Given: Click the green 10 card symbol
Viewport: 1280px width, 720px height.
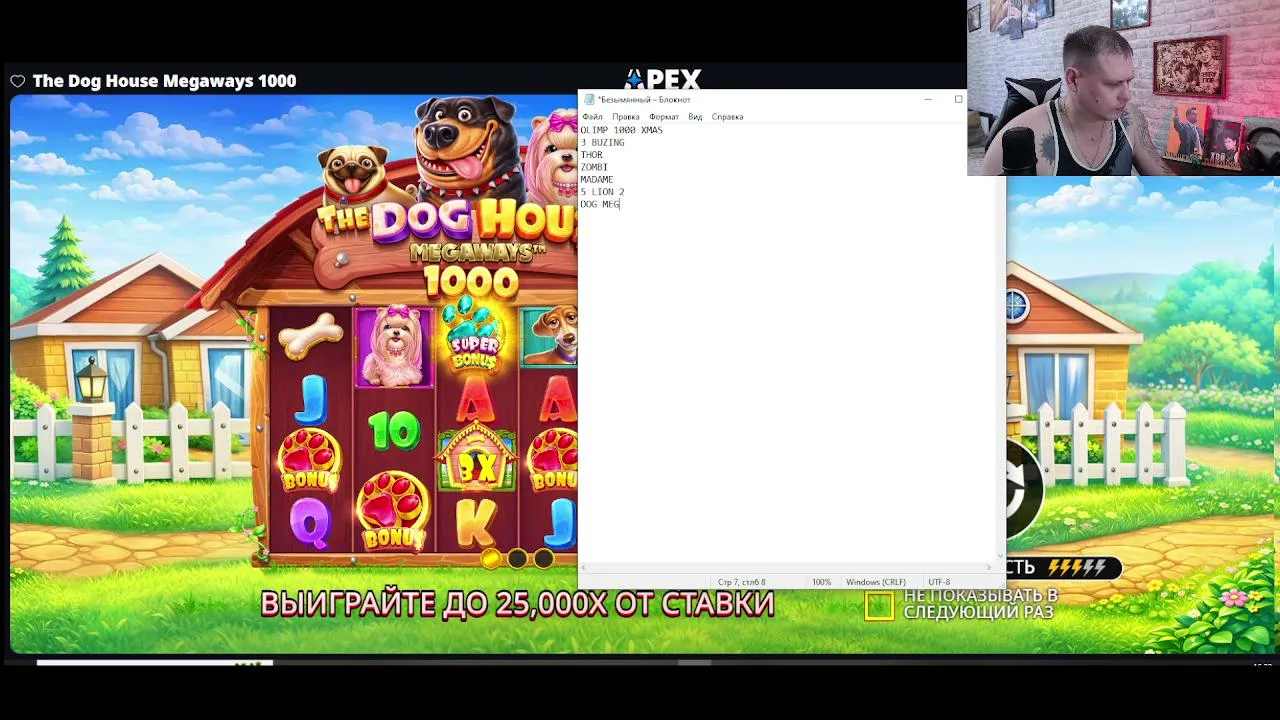Looking at the screenshot, I should tap(394, 431).
